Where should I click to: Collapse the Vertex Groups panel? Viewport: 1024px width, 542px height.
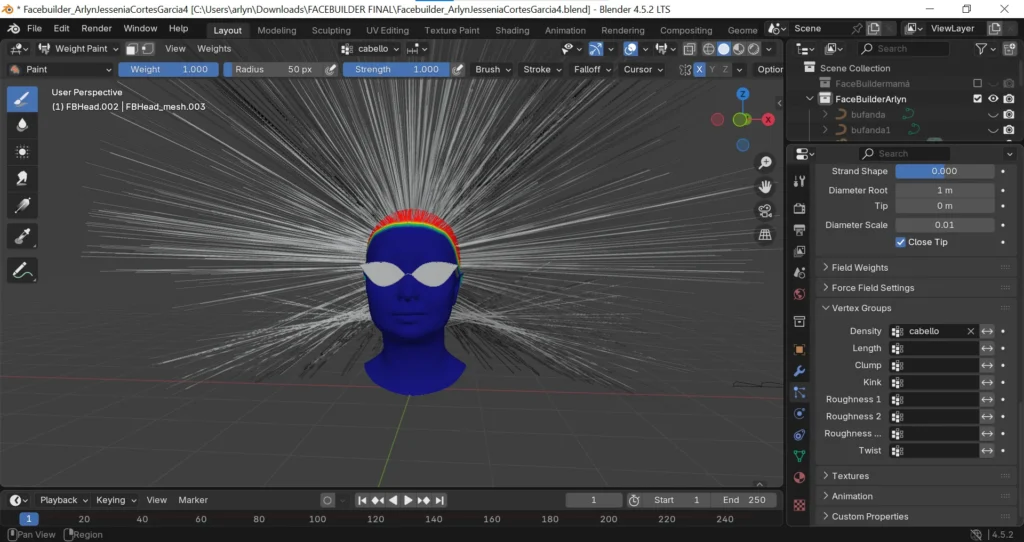(x=860, y=308)
